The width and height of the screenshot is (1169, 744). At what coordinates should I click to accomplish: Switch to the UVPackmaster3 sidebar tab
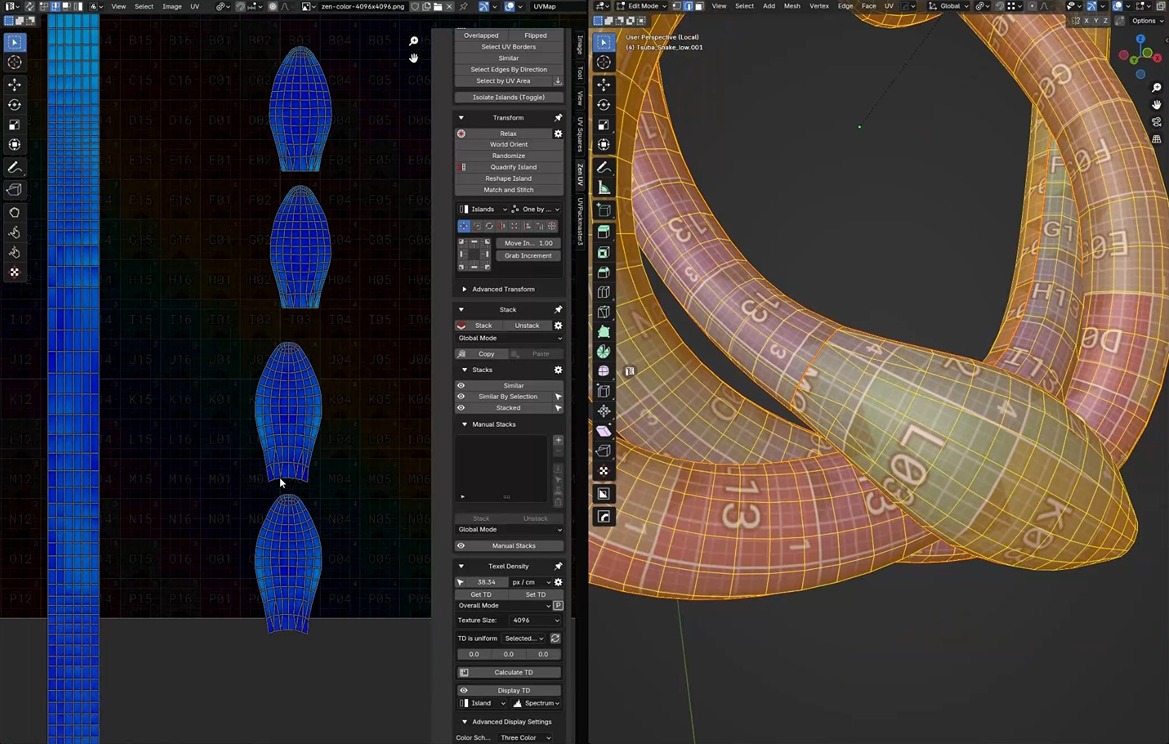pyautogui.click(x=579, y=222)
